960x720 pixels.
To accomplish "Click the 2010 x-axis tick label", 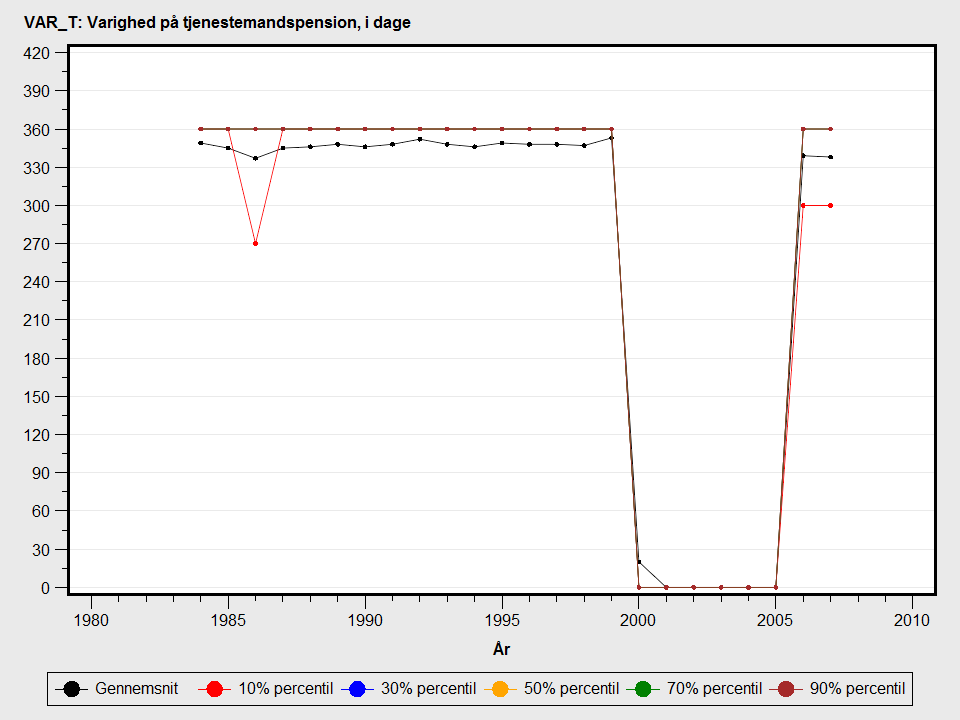I will 912,619.
